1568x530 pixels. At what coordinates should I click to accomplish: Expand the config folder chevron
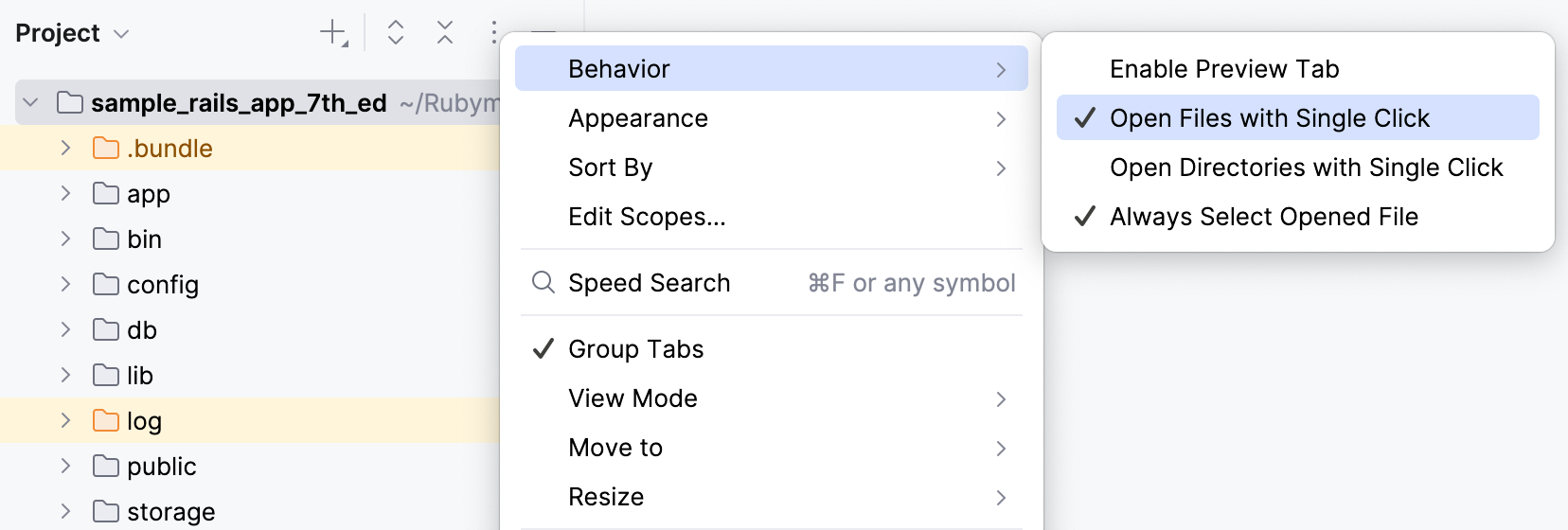coord(65,285)
